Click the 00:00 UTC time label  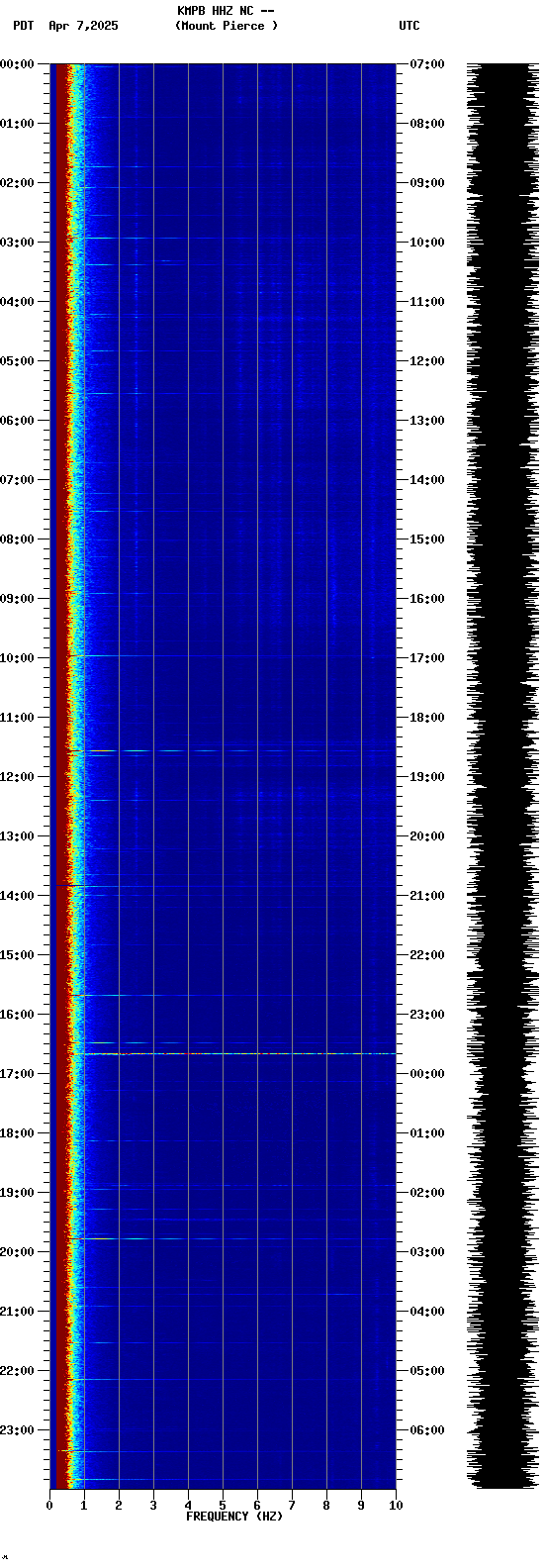pyautogui.click(x=427, y=1074)
